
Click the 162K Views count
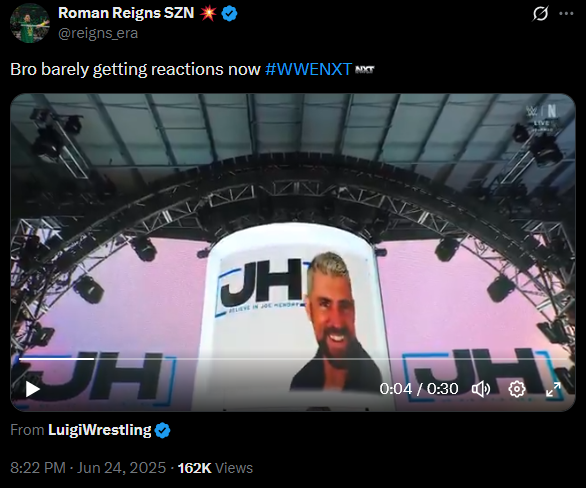coord(215,468)
